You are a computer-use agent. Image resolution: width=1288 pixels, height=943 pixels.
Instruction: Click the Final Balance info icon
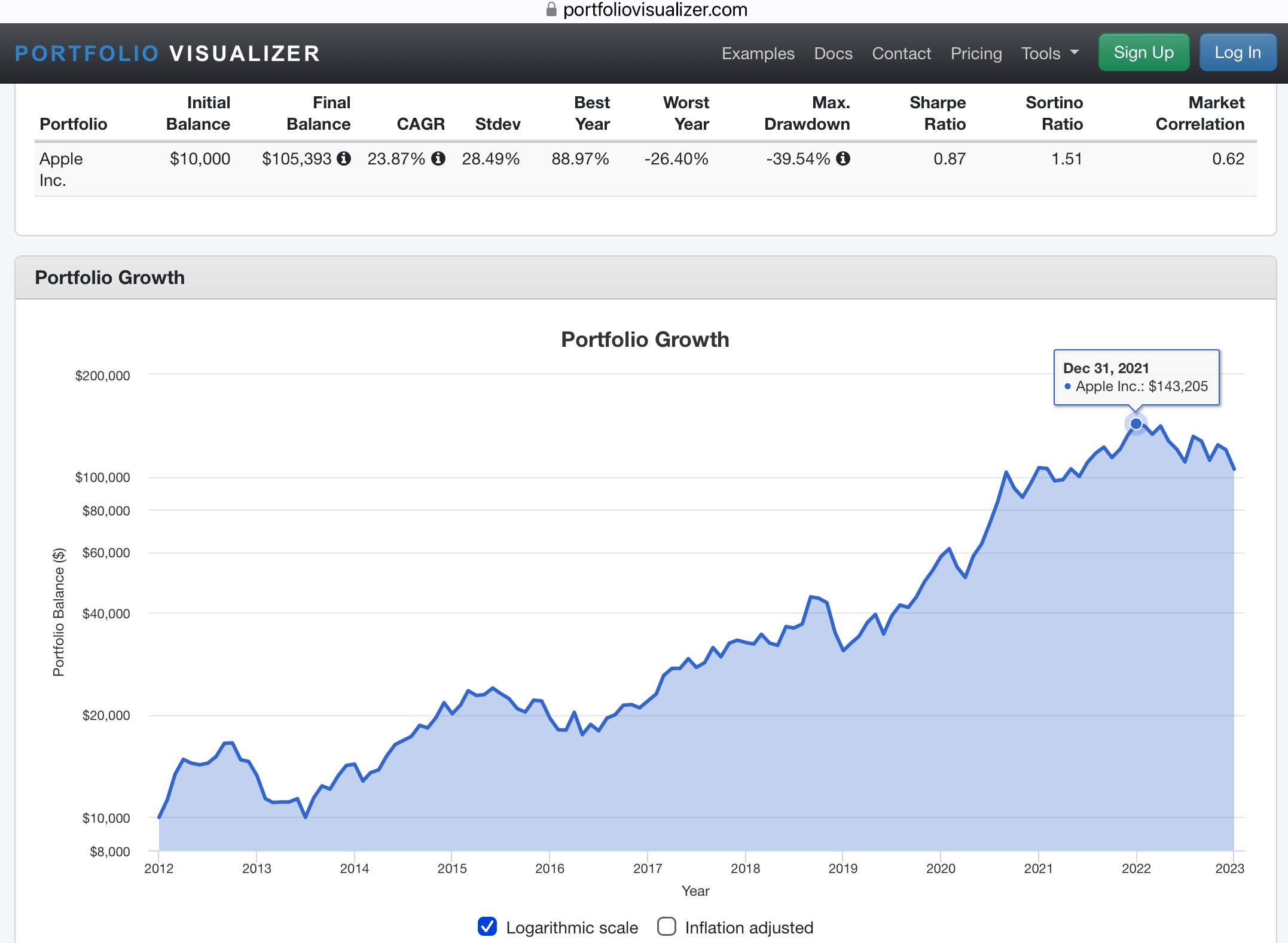(344, 158)
